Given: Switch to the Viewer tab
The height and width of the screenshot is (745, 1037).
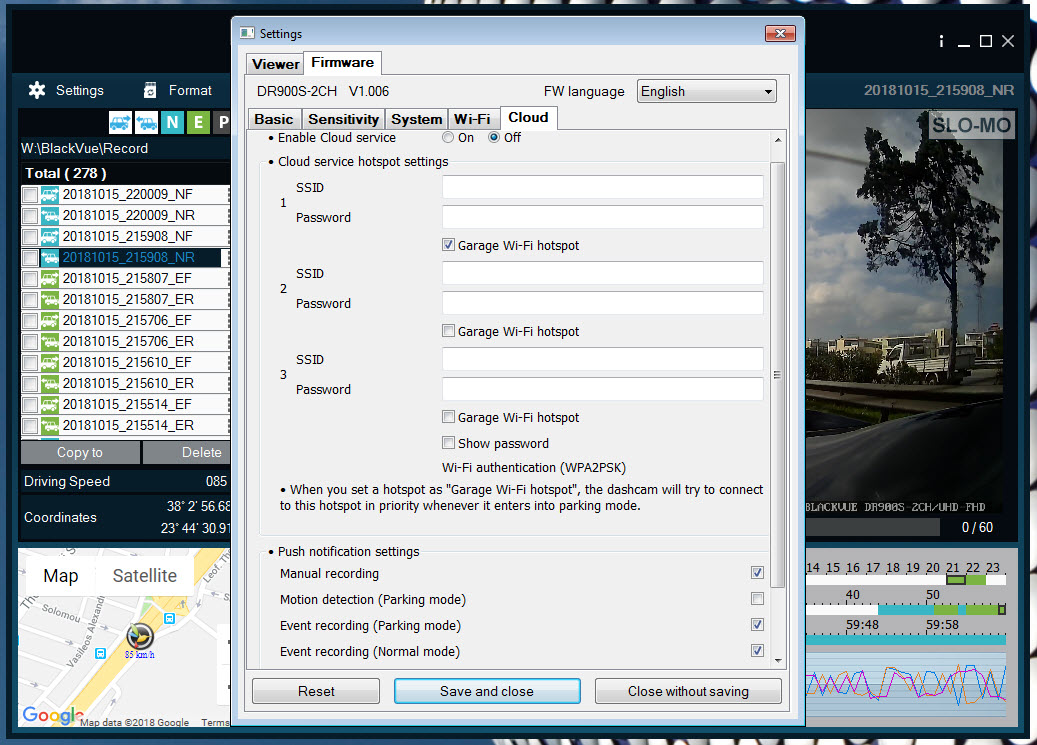Looking at the screenshot, I should pyautogui.click(x=275, y=64).
